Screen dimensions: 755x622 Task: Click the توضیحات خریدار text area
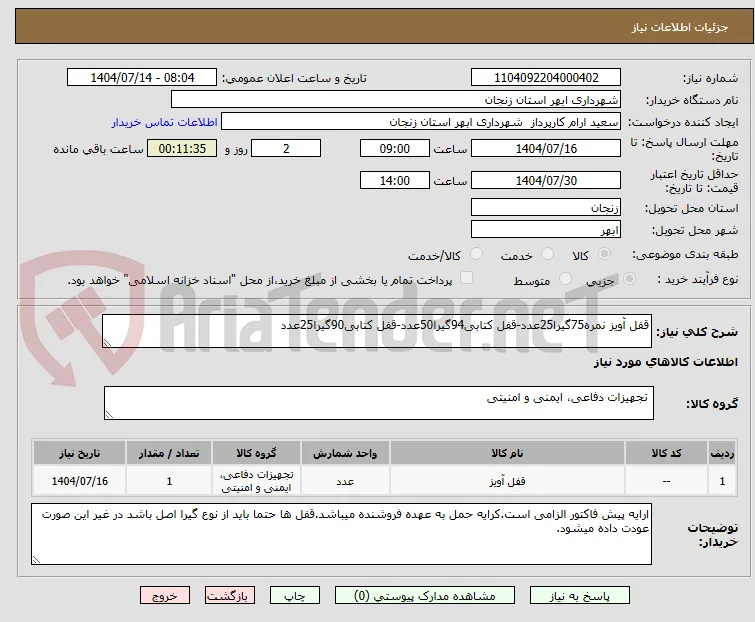[x=341, y=534]
